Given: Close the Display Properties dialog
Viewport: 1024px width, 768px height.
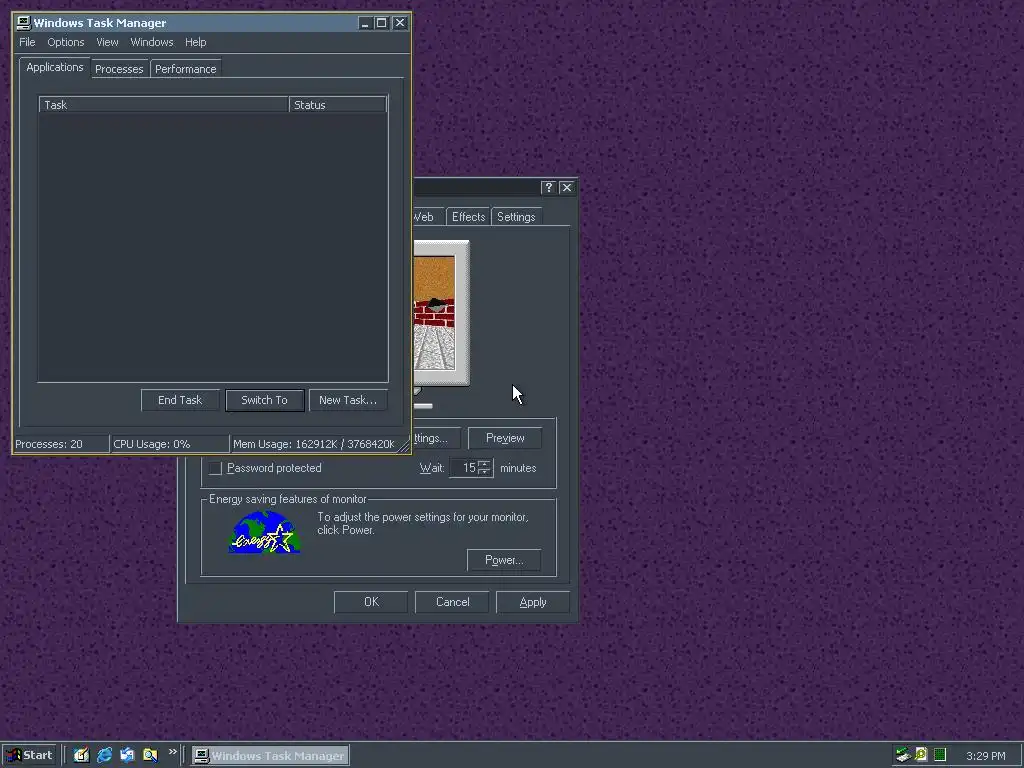Looking at the screenshot, I should (x=567, y=187).
